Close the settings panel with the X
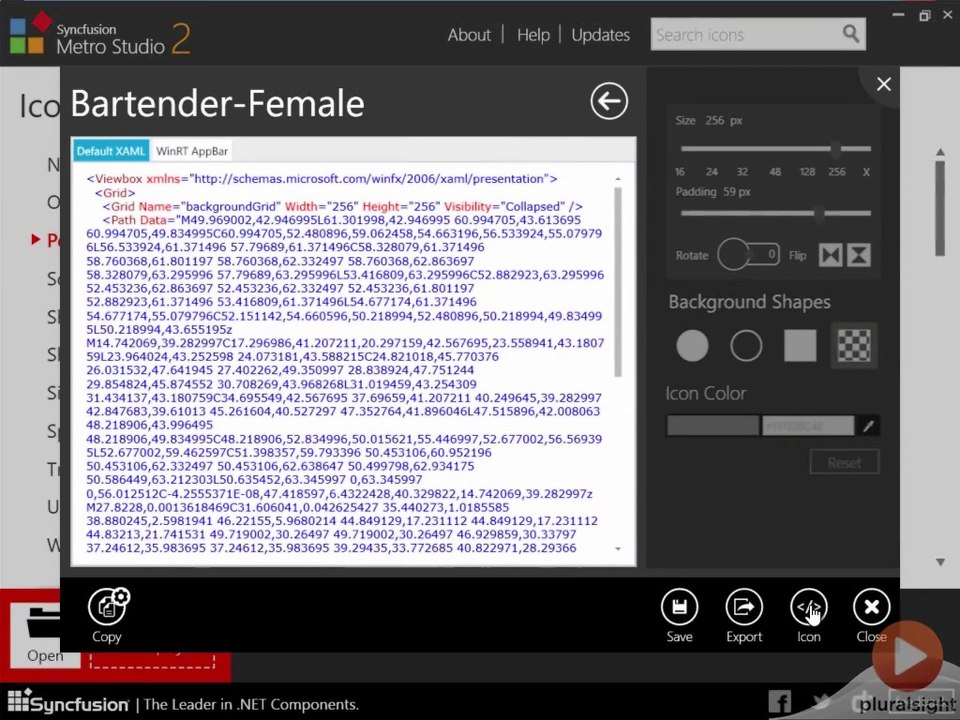 883,84
